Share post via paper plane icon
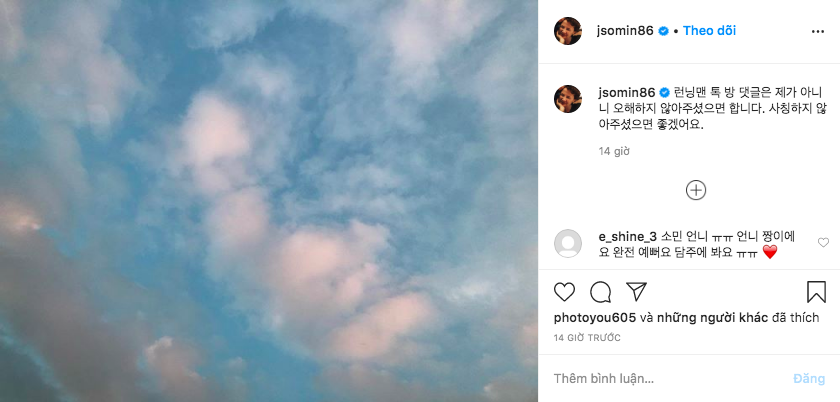 (x=636, y=292)
